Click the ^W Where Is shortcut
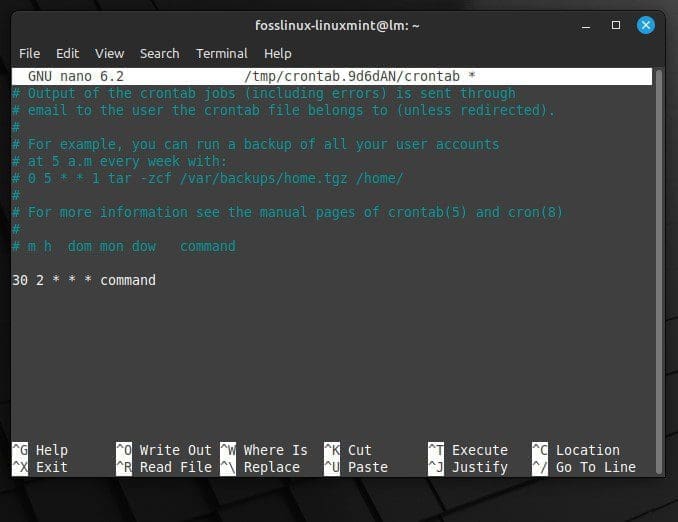 264,450
